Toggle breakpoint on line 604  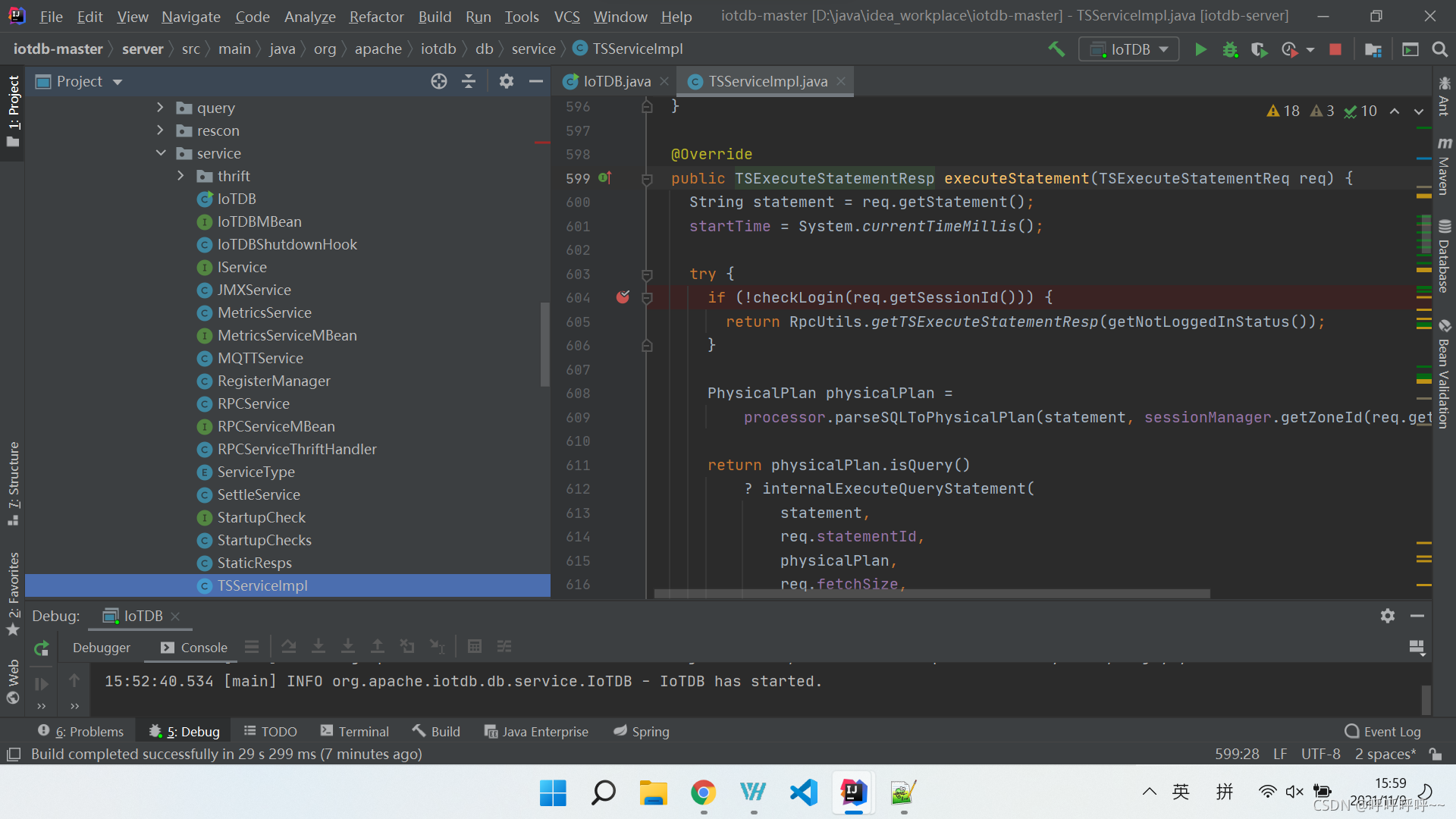623,297
